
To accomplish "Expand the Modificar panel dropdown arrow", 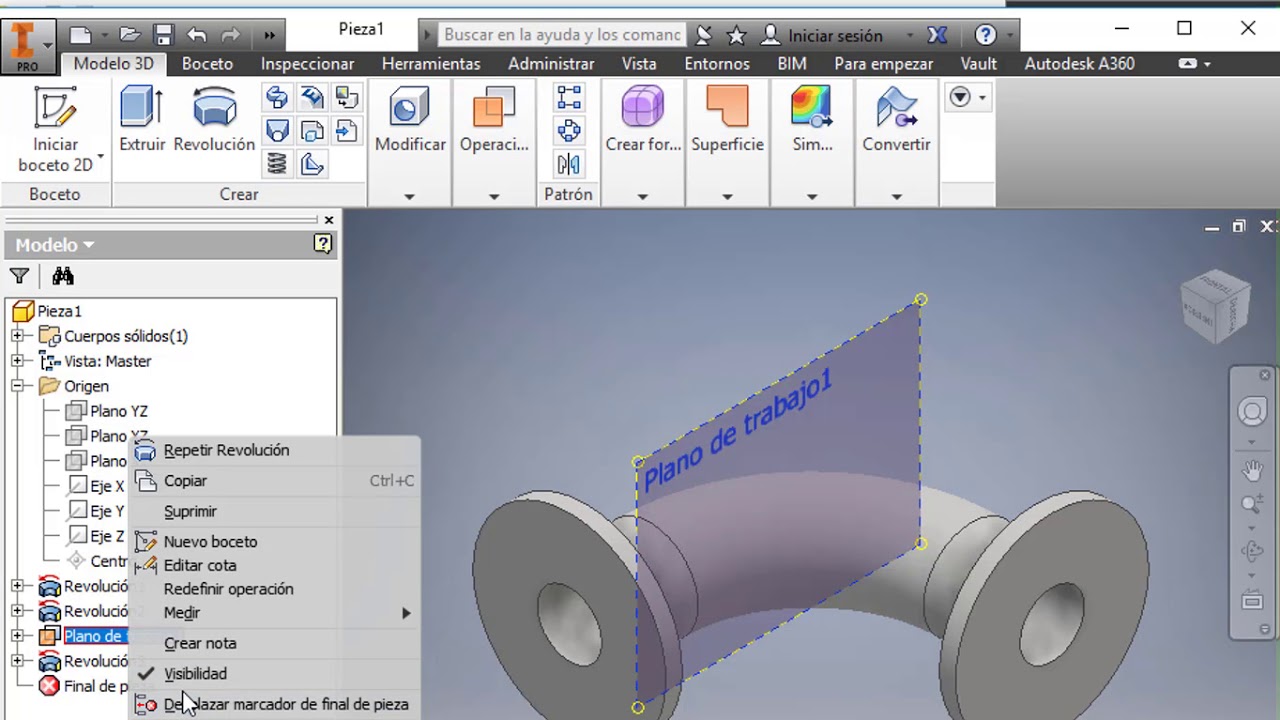I will point(409,196).
